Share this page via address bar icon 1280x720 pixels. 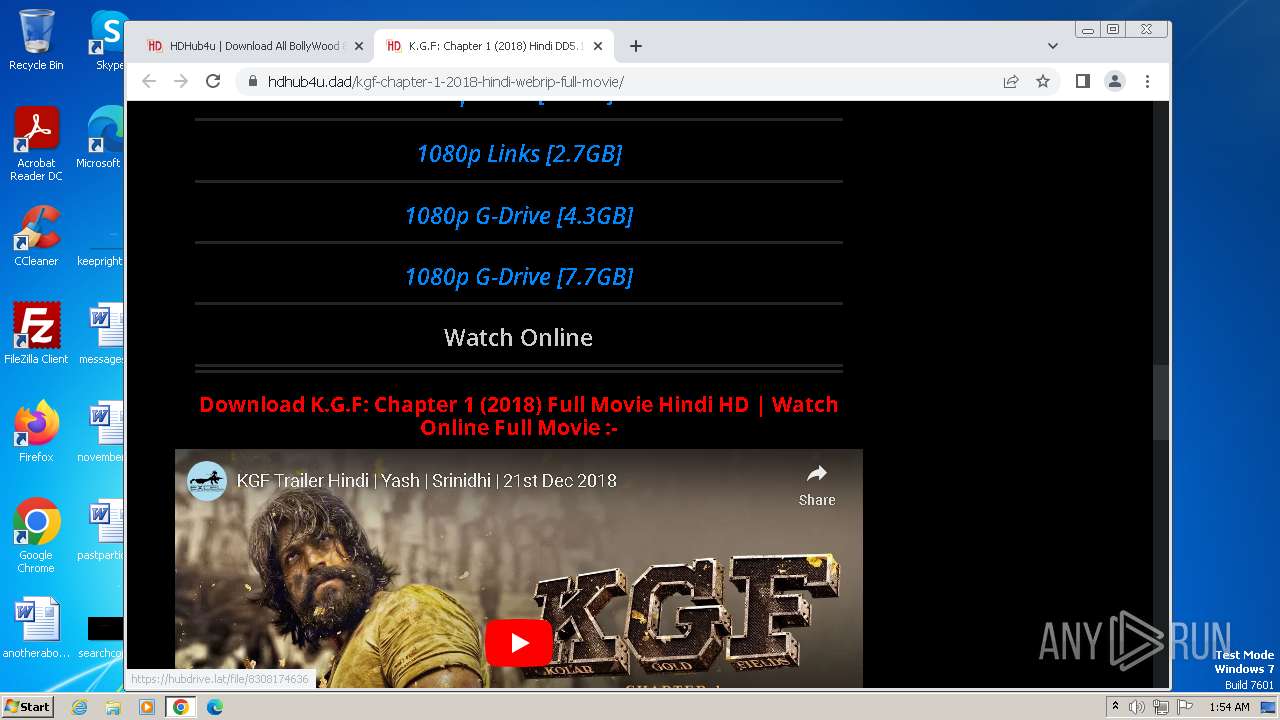point(1011,81)
